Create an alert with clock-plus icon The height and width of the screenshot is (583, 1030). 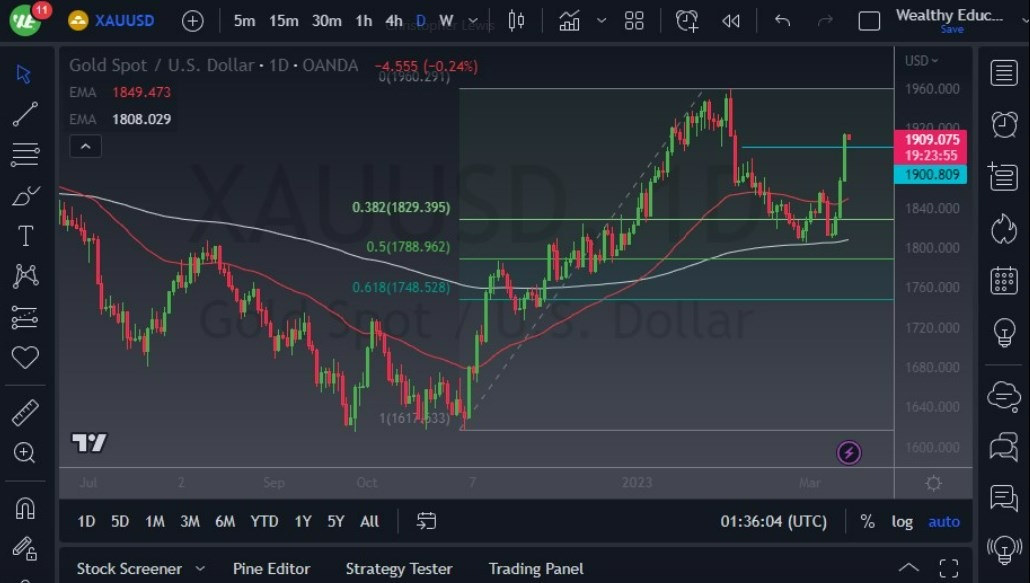click(x=687, y=21)
